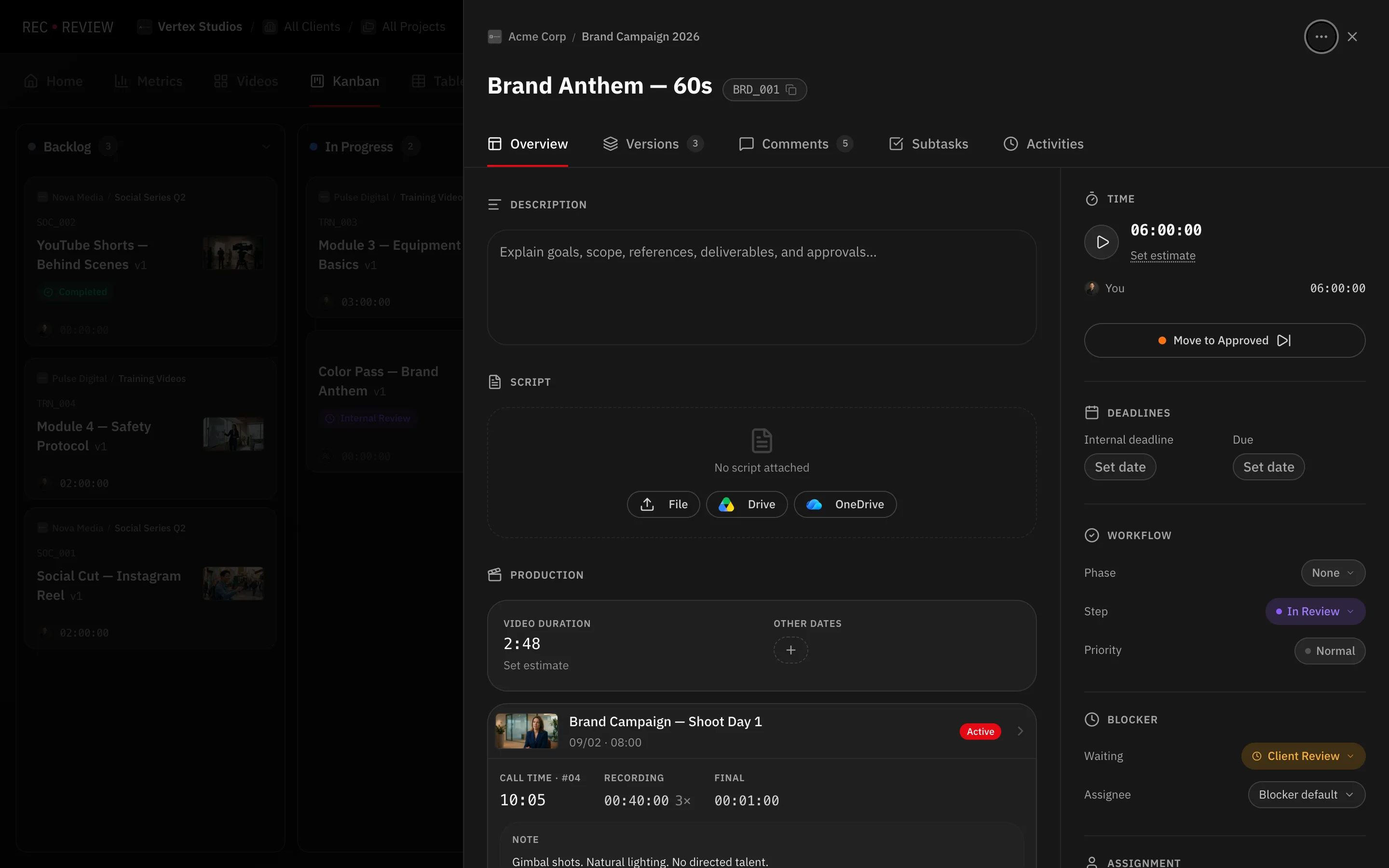Open the Phase None dropdown
This screenshot has height=868, width=1389.
[x=1333, y=573]
